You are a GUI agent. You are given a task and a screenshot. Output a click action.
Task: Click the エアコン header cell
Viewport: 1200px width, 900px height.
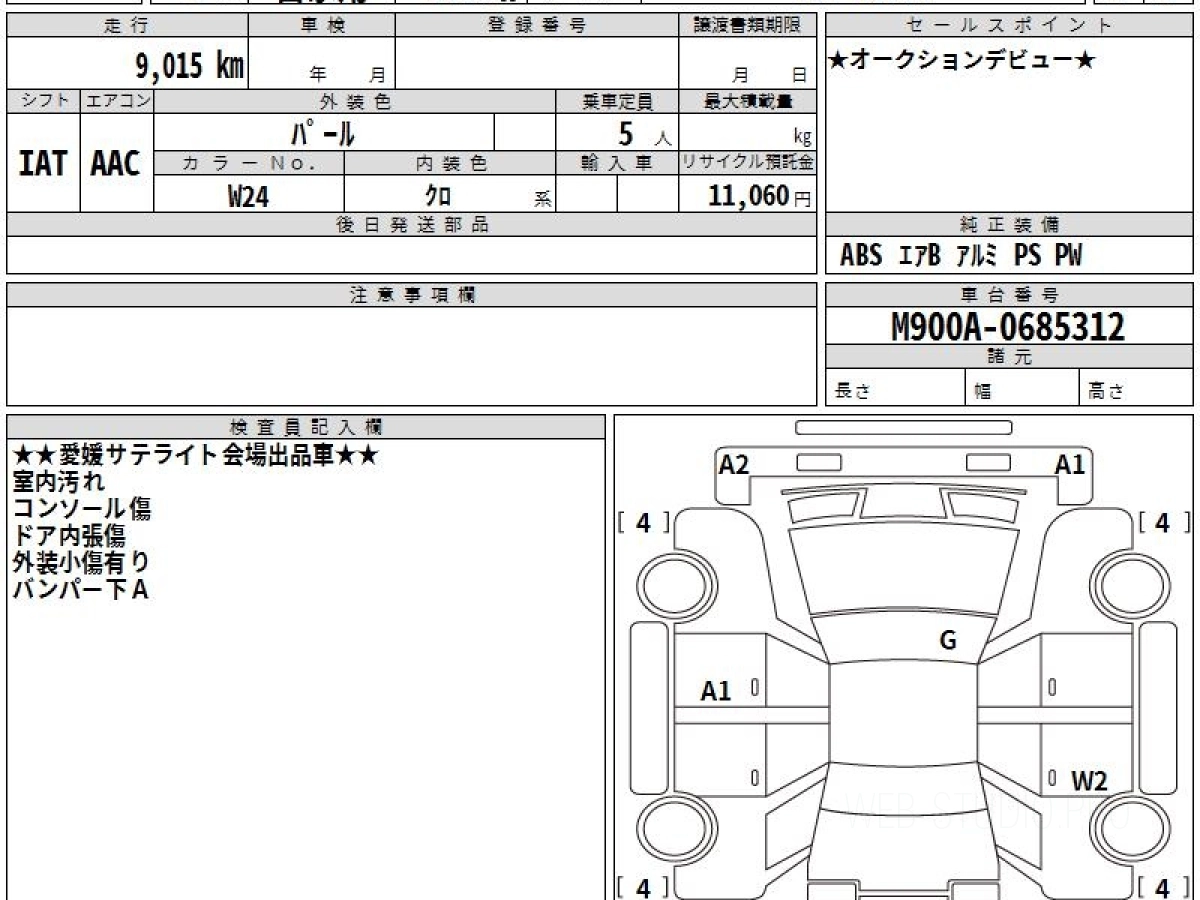pos(117,101)
